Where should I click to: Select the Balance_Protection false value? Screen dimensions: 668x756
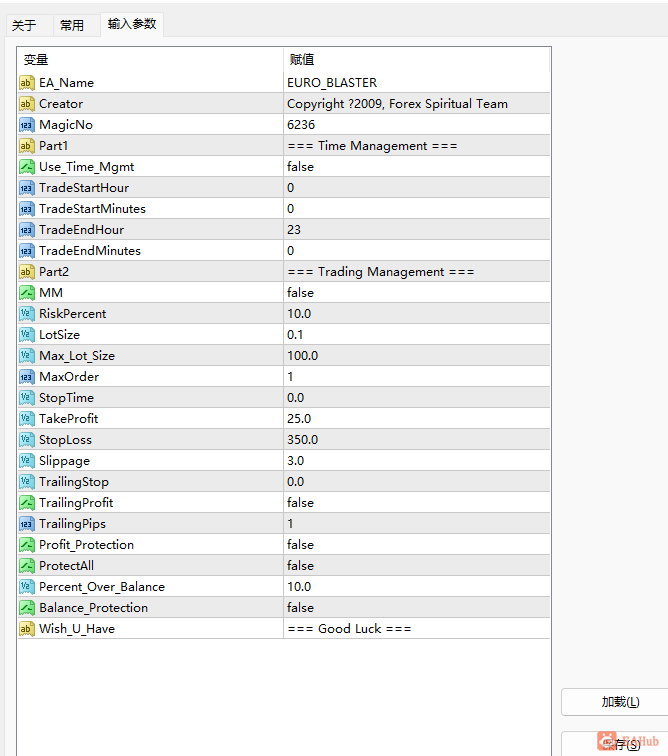(x=417, y=608)
